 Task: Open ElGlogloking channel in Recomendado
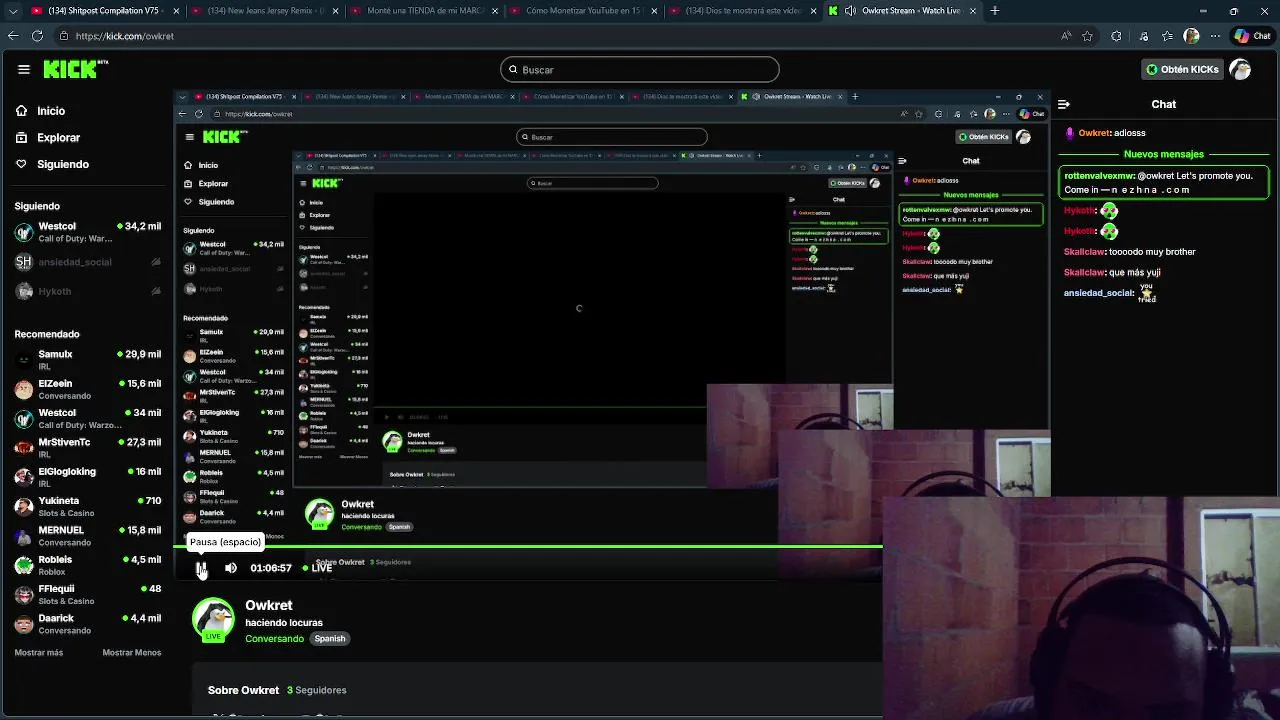(x=88, y=477)
